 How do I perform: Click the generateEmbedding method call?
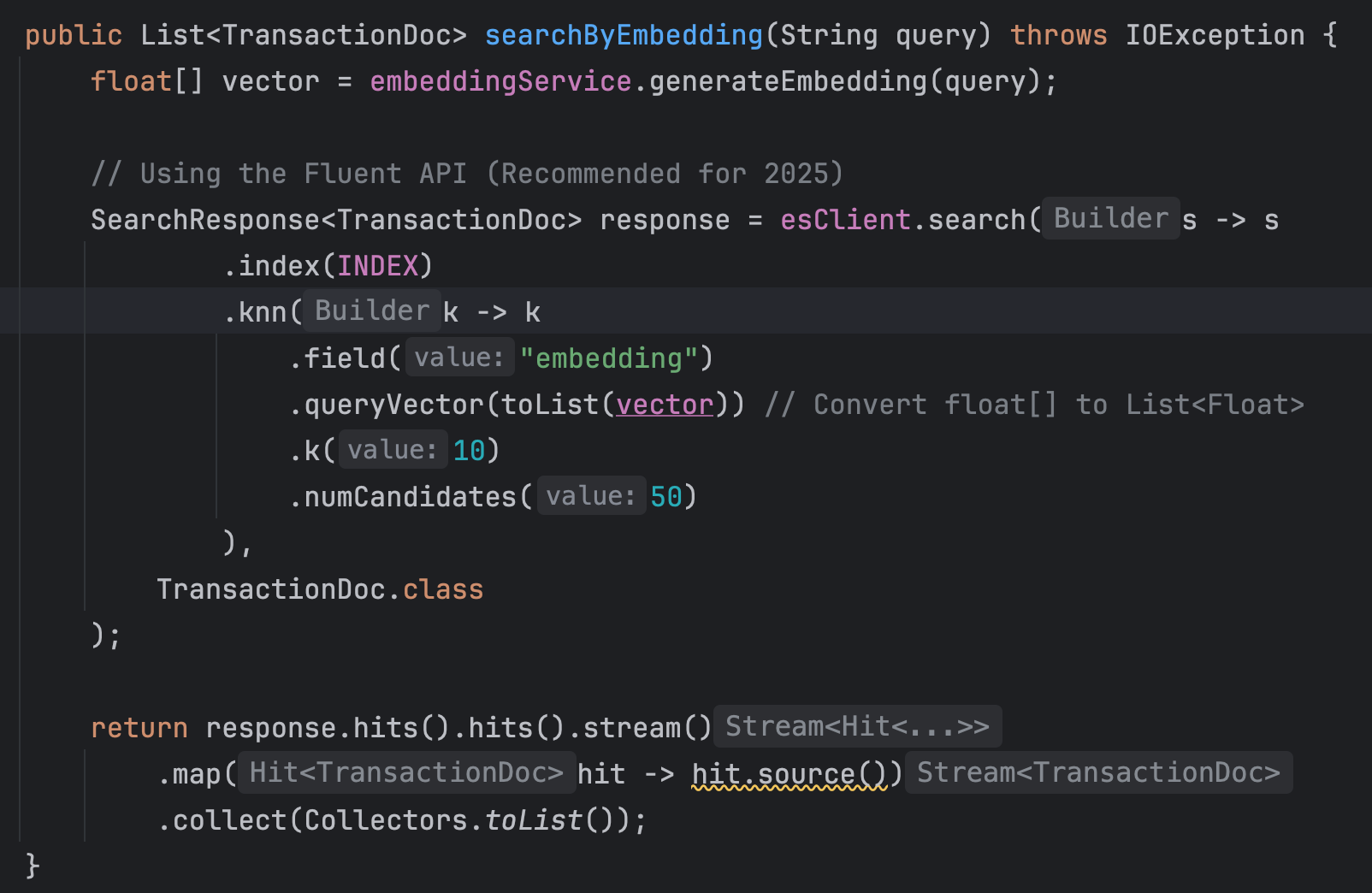(788, 81)
